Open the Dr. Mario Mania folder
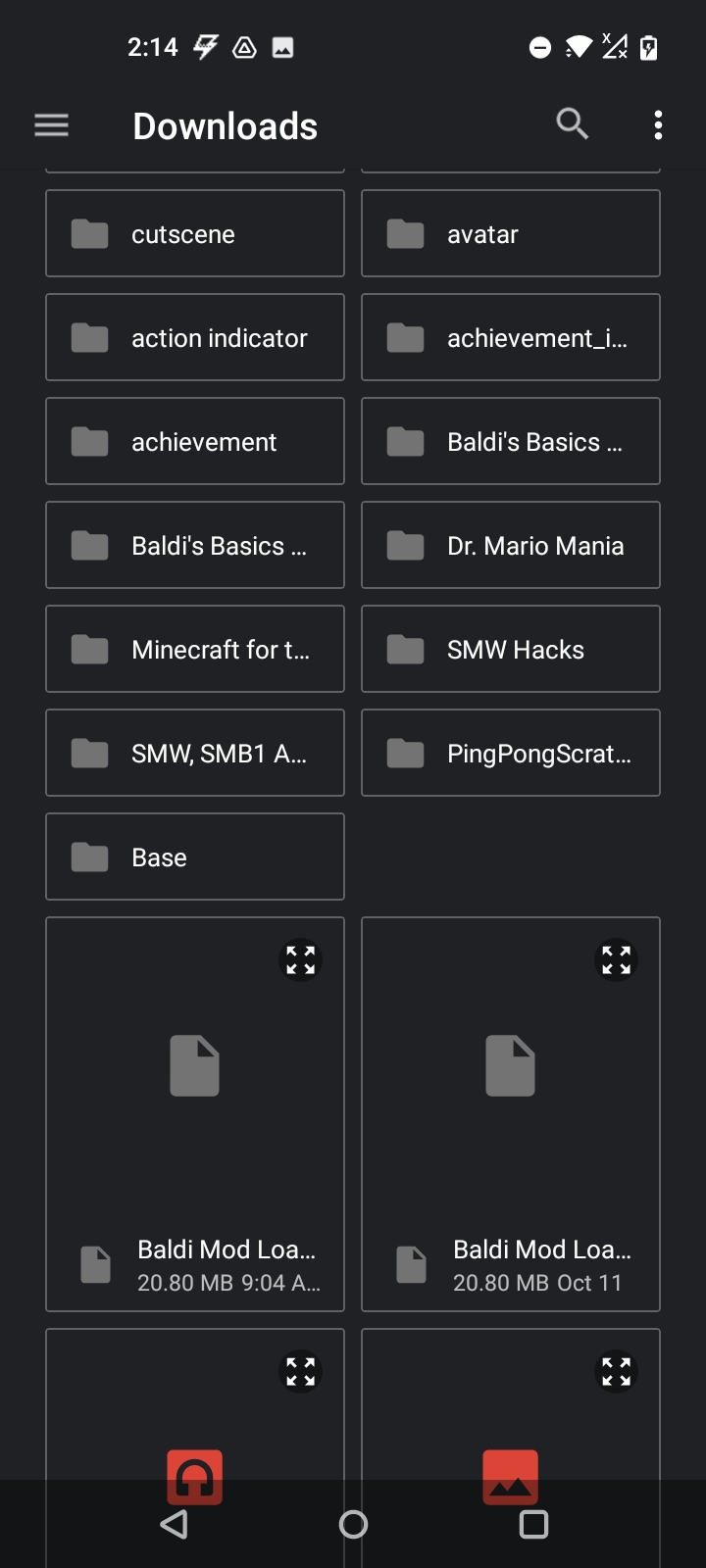The image size is (706, 1568). click(511, 546)
